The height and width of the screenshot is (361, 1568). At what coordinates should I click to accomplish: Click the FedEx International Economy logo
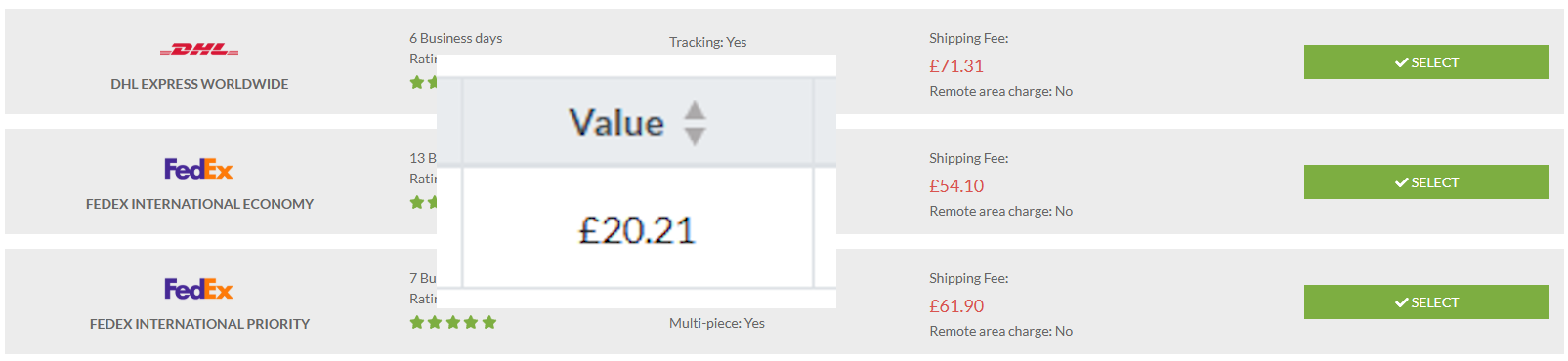coord(198,169)
